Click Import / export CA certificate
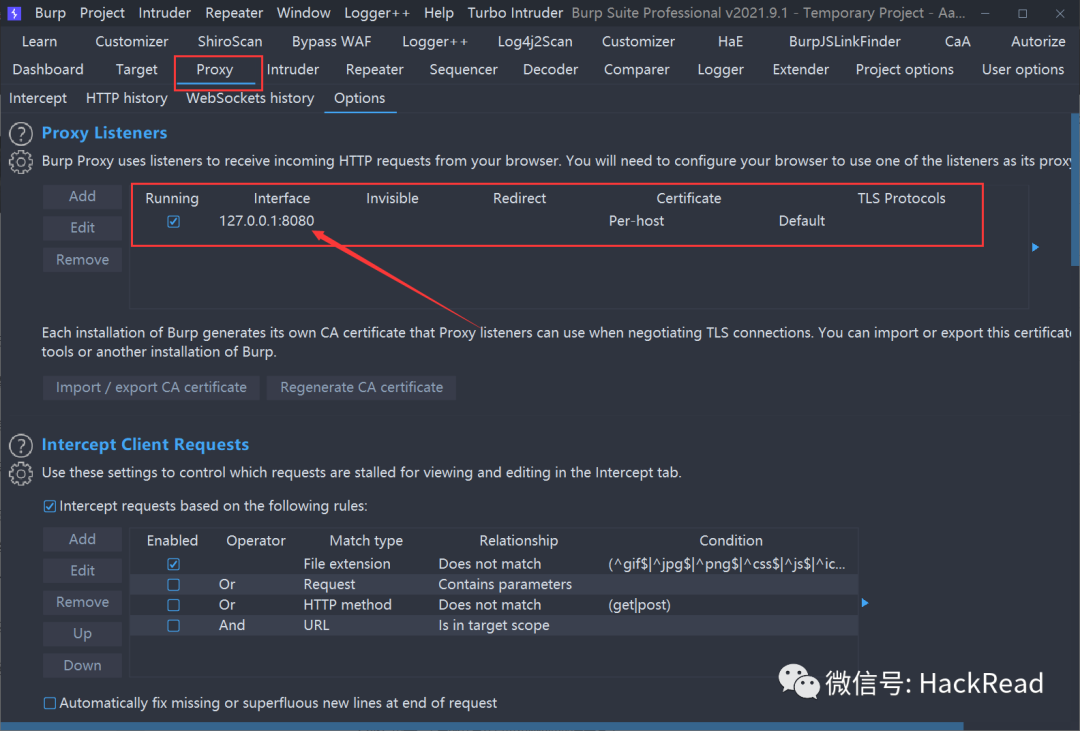The height and width of the screenshot is (731, 1080). pos(151,387)
